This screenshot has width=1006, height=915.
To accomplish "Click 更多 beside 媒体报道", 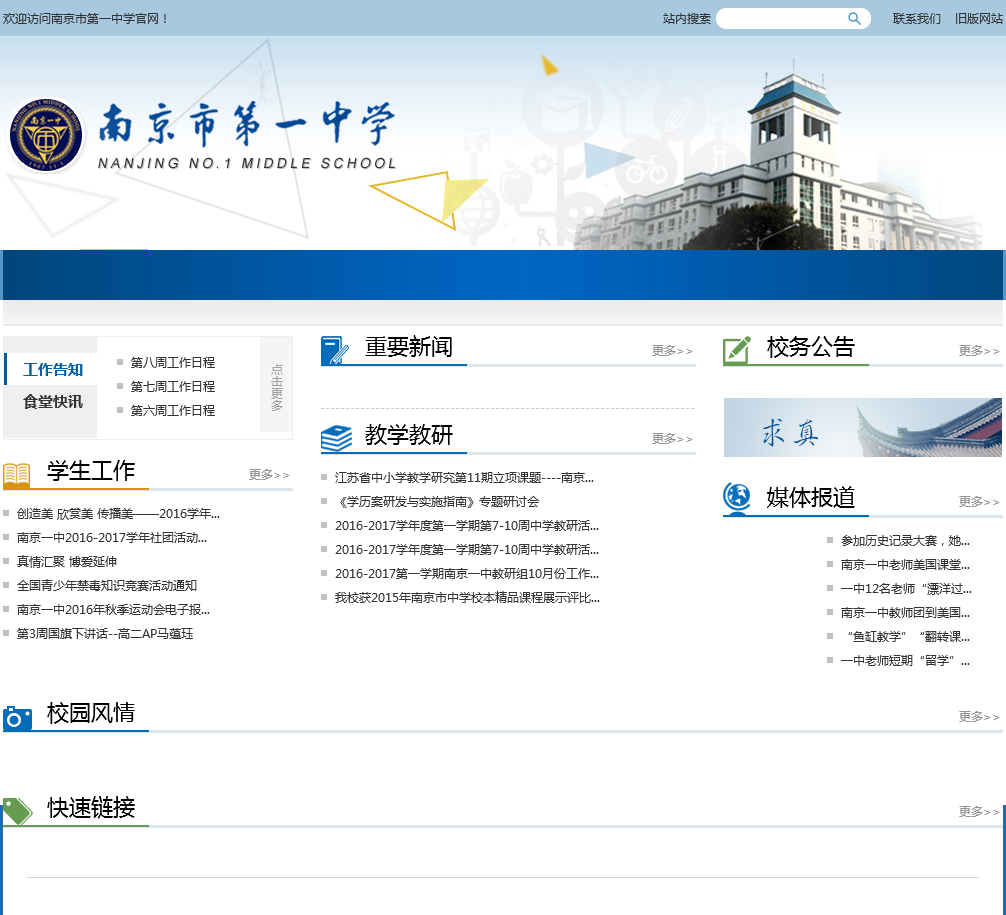I will [x=979, y=501].
